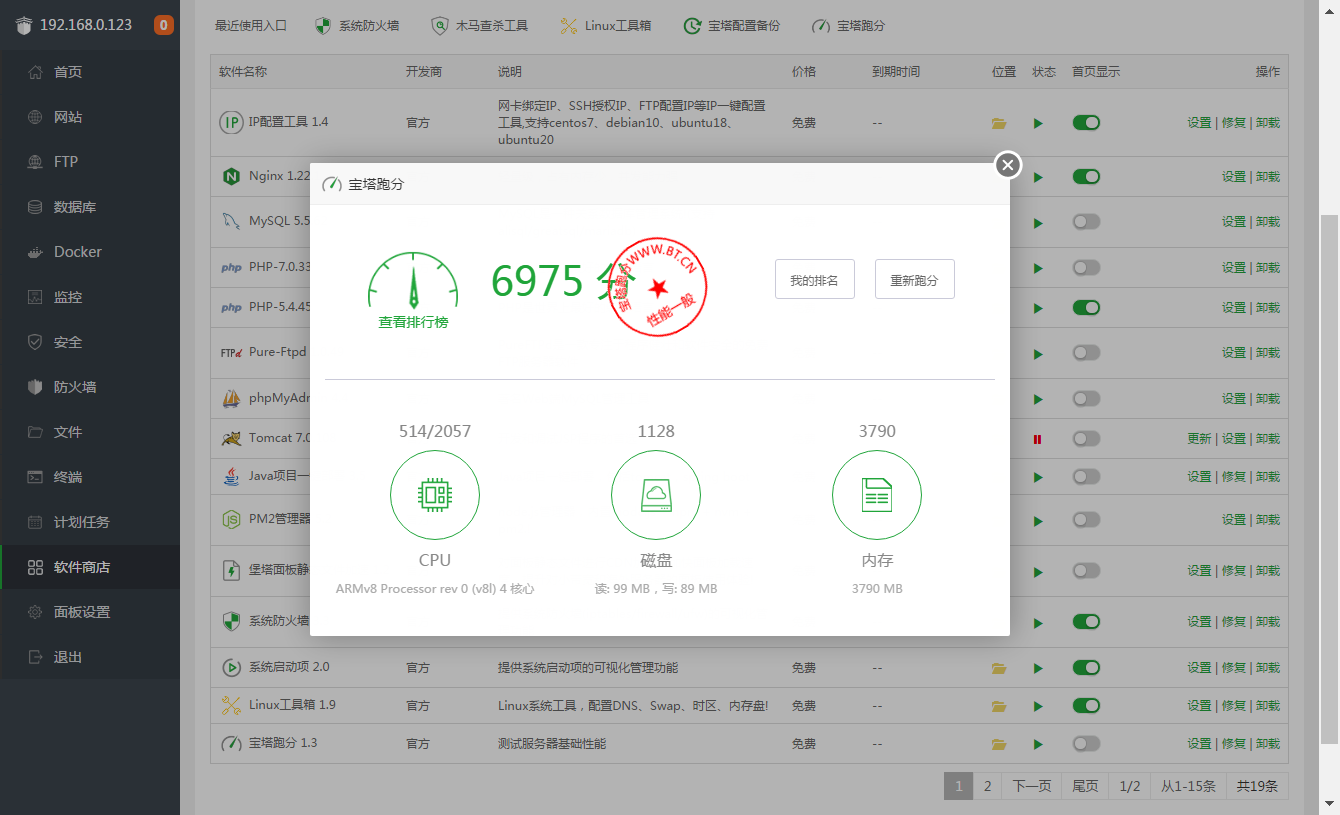Go to page 2 of software list
Screen dimensions: 1340x815
point(987,786)
